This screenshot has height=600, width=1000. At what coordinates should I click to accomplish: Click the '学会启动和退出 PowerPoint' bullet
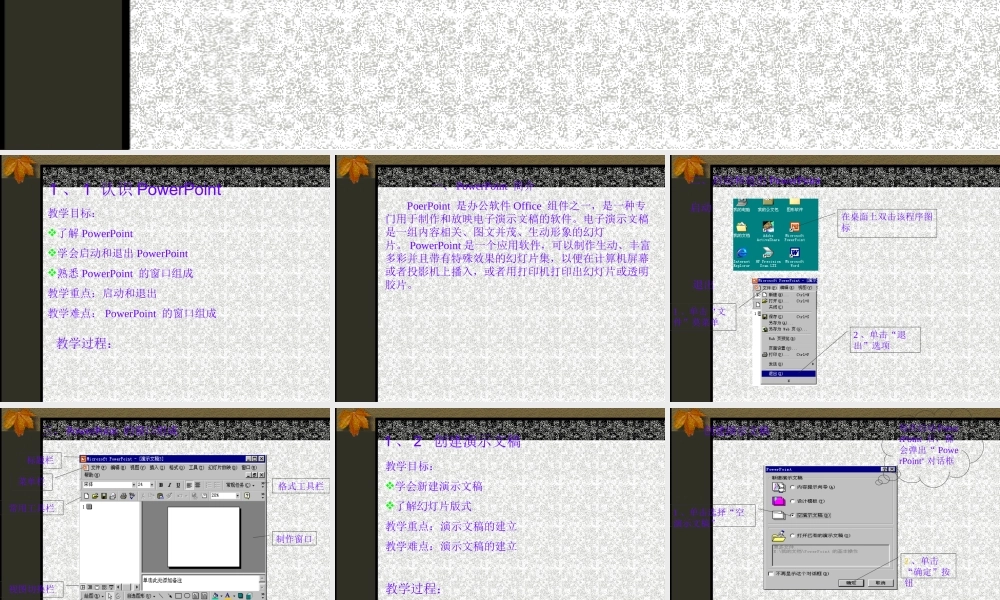123,253
